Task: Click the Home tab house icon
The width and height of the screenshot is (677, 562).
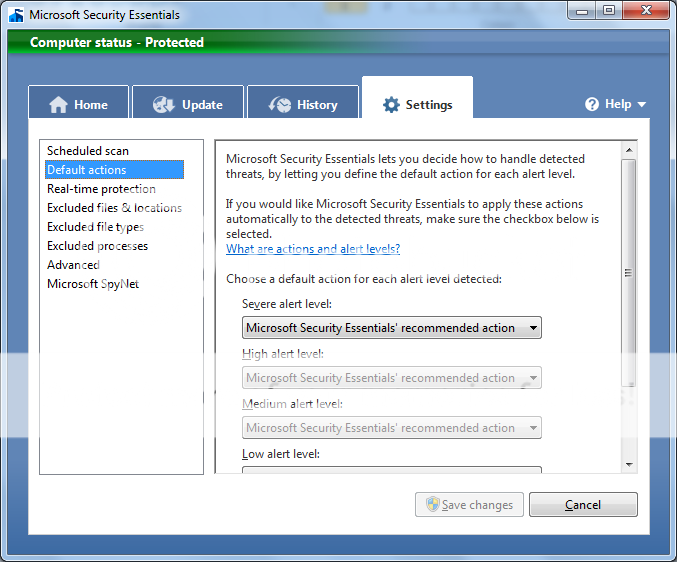Action: coord(58,104)
